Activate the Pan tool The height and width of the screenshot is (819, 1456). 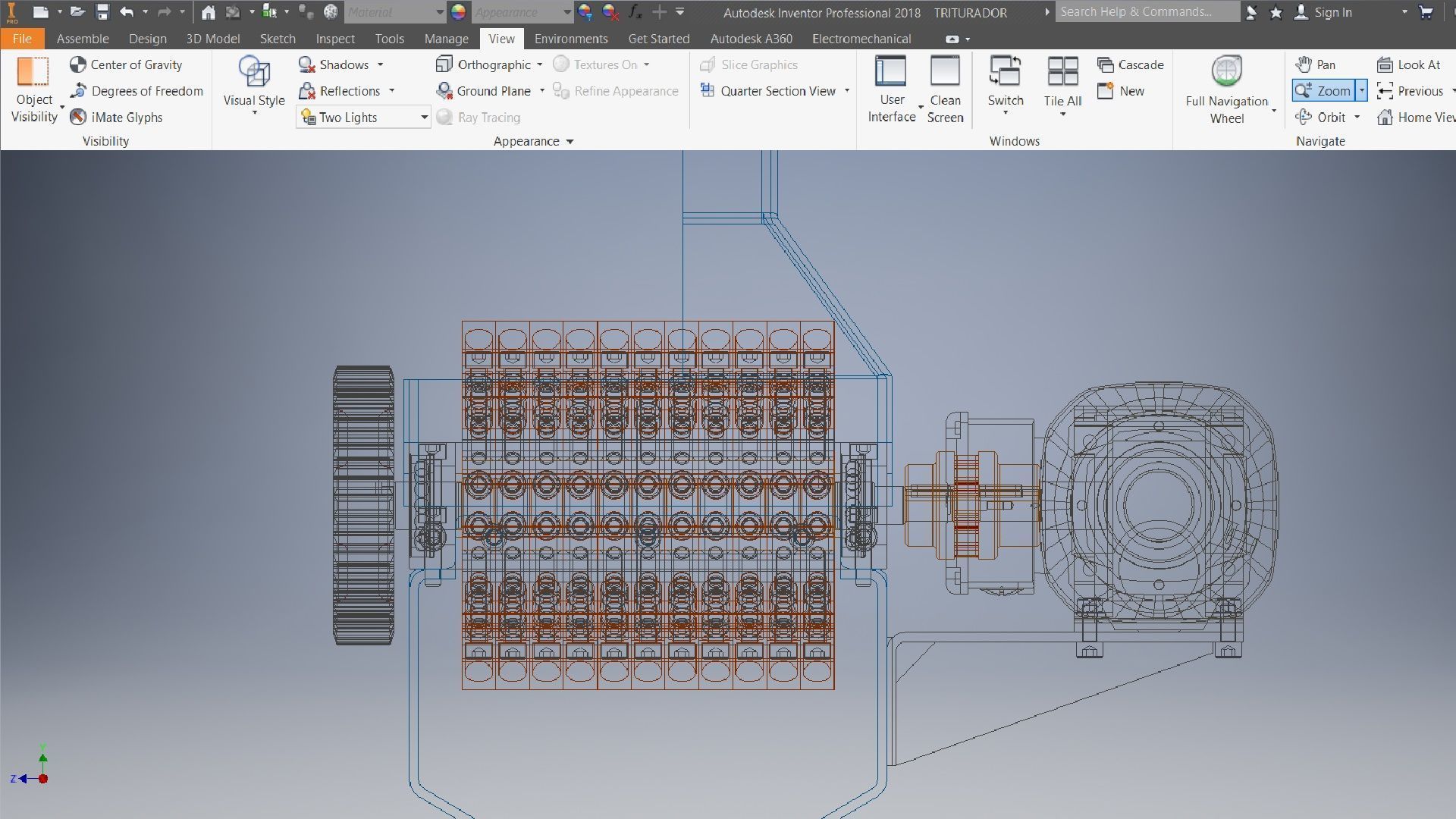tap(1316, 65)
